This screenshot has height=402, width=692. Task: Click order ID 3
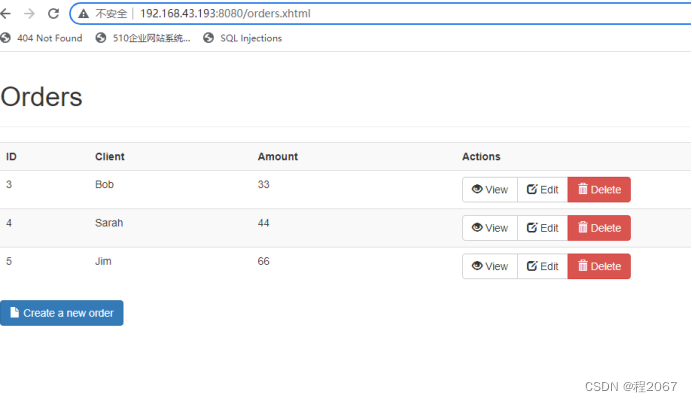pyautogui.click(x=9, y=184)
